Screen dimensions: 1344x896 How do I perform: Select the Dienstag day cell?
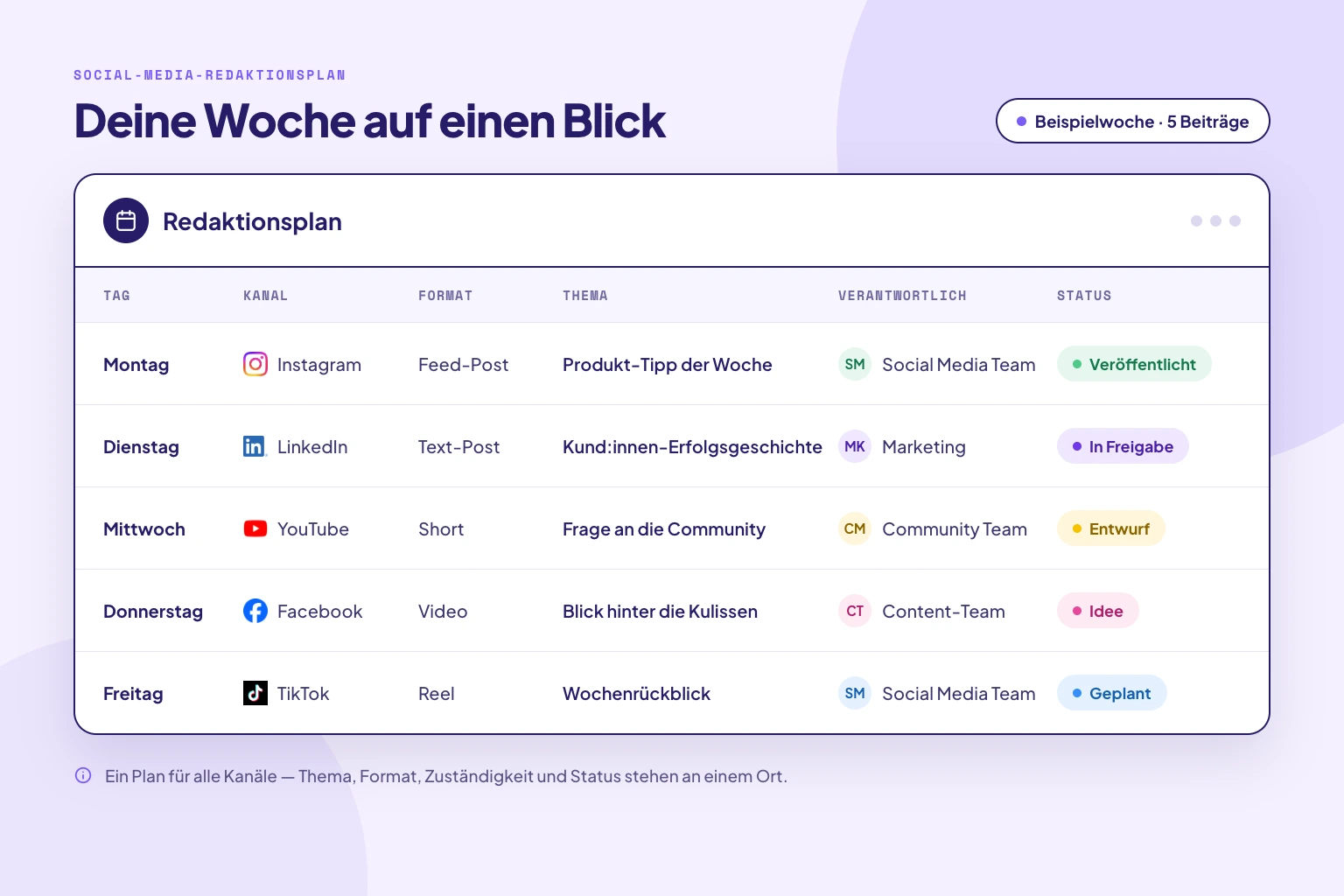[141, 447]
